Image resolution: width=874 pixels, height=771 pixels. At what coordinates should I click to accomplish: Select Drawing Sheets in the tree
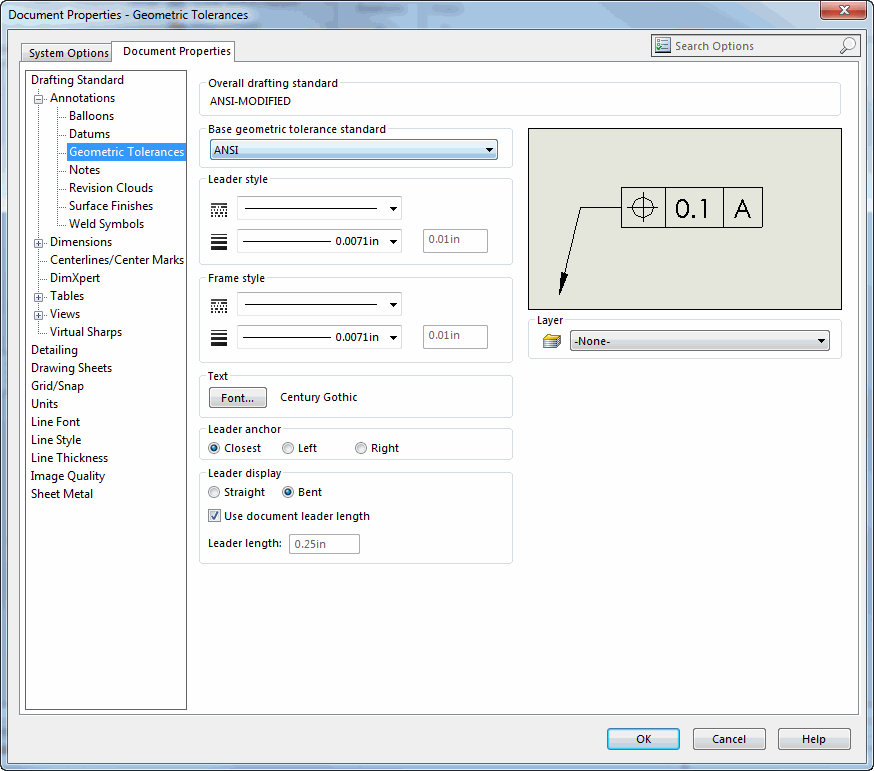pyautogui.click(x=71, y=368)
